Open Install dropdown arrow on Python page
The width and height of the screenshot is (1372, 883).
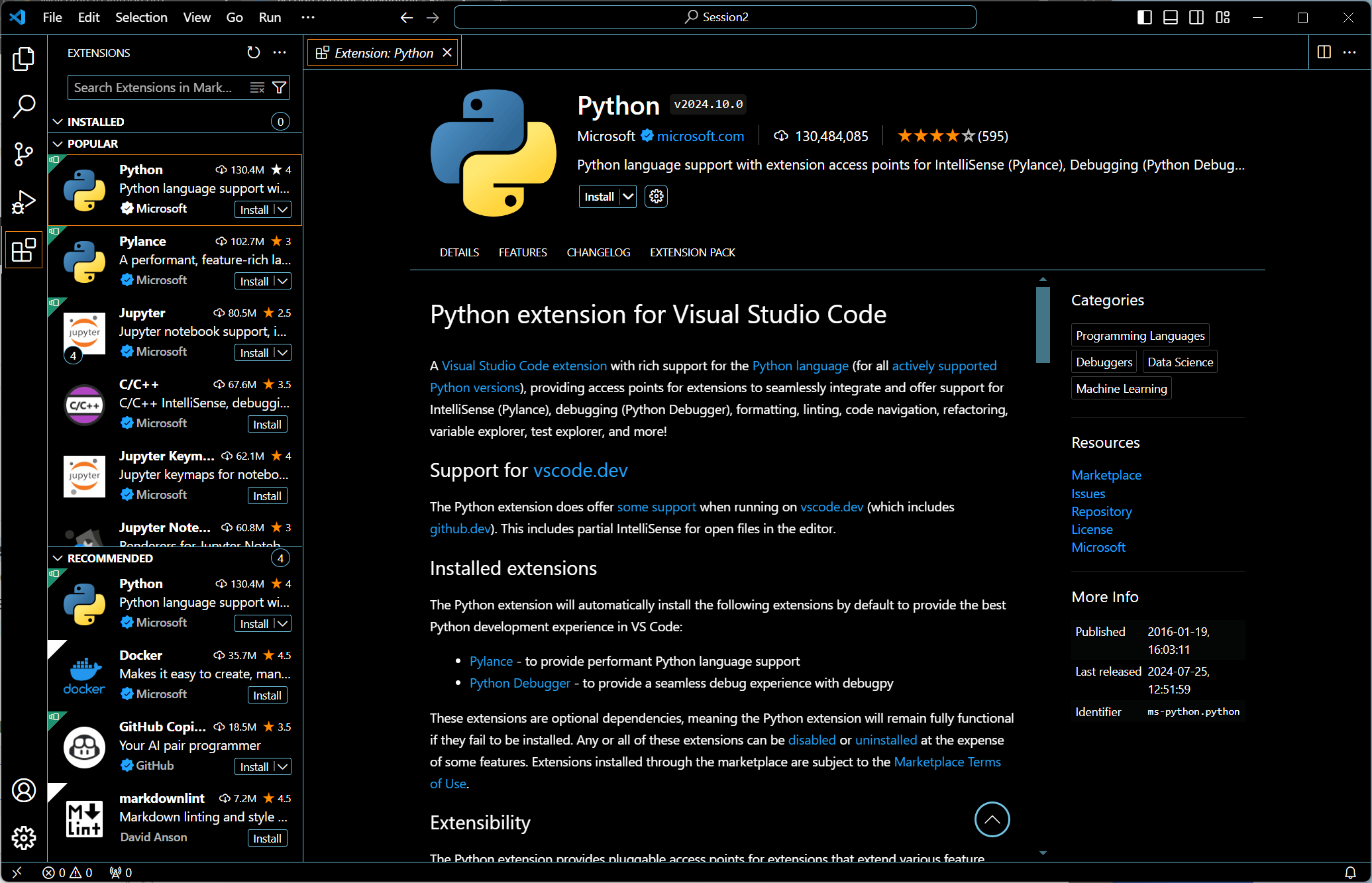point(628,197)
